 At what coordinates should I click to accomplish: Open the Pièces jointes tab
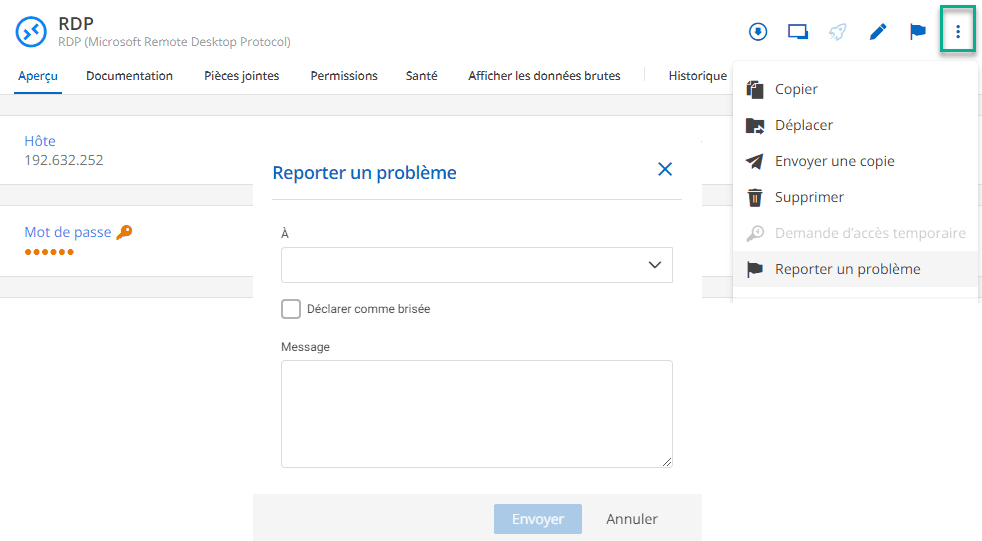pos(241,76)
